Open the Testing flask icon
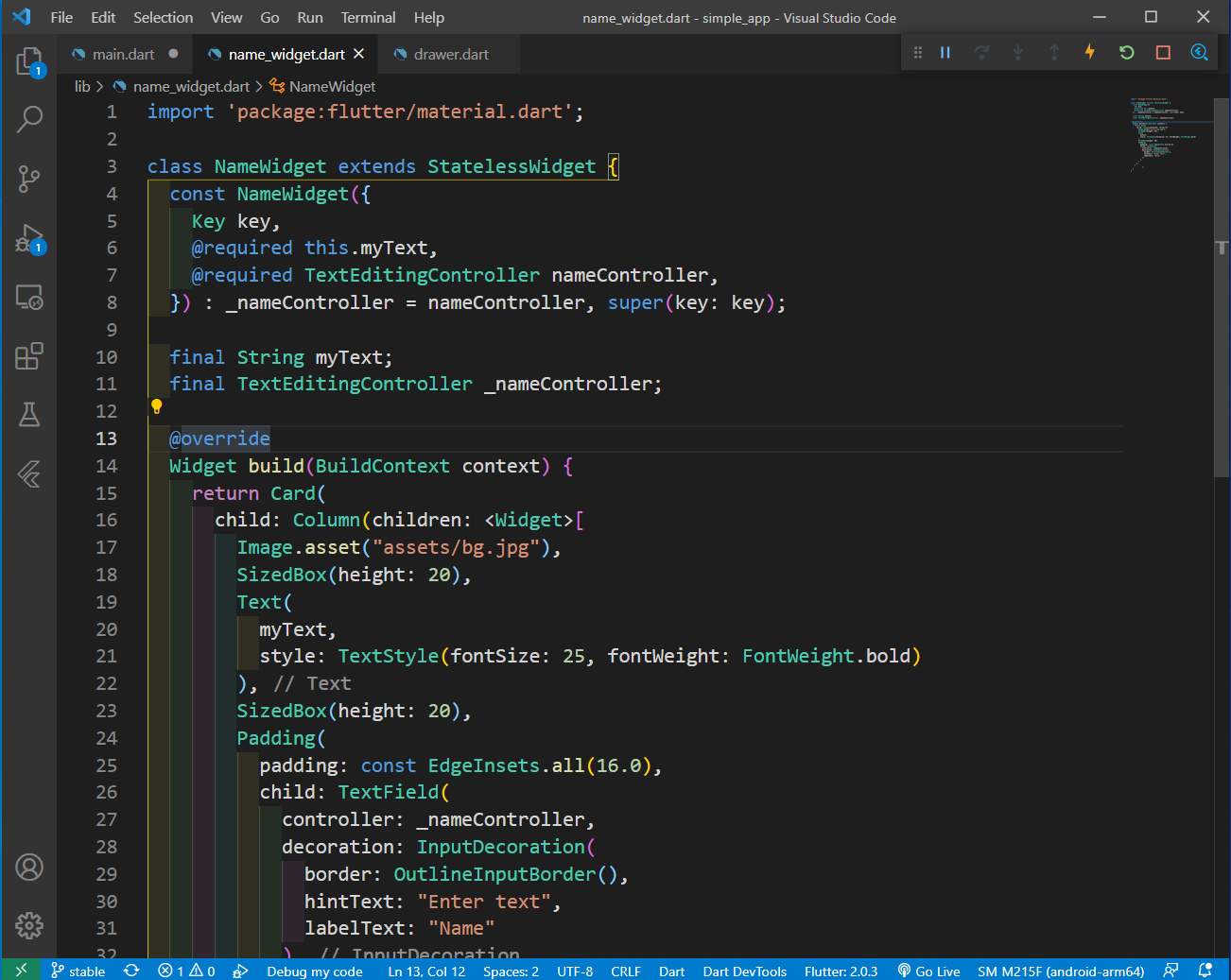This screenshot has height=980, width=1231. click(29, 415)
